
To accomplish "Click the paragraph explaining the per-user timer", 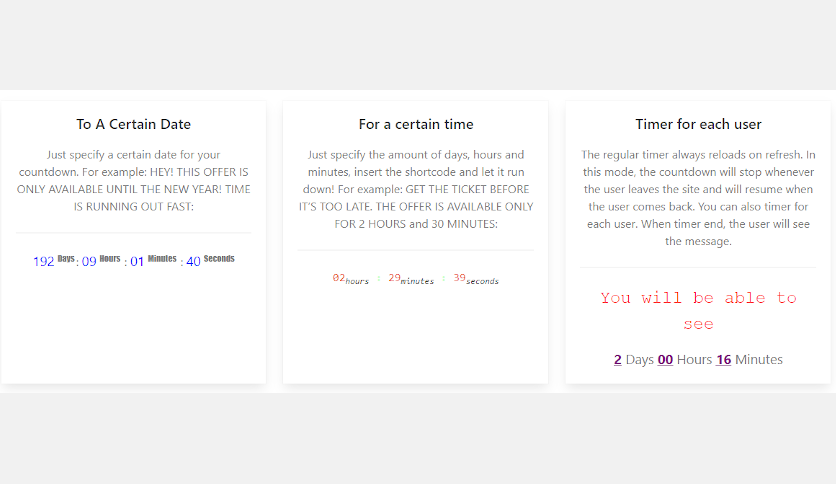I will [698, 198].
